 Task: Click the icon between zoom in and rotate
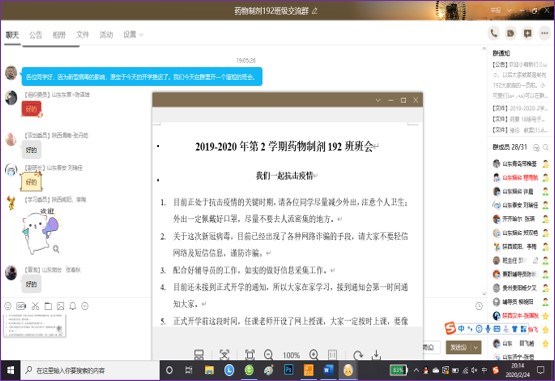click(332, 354)
